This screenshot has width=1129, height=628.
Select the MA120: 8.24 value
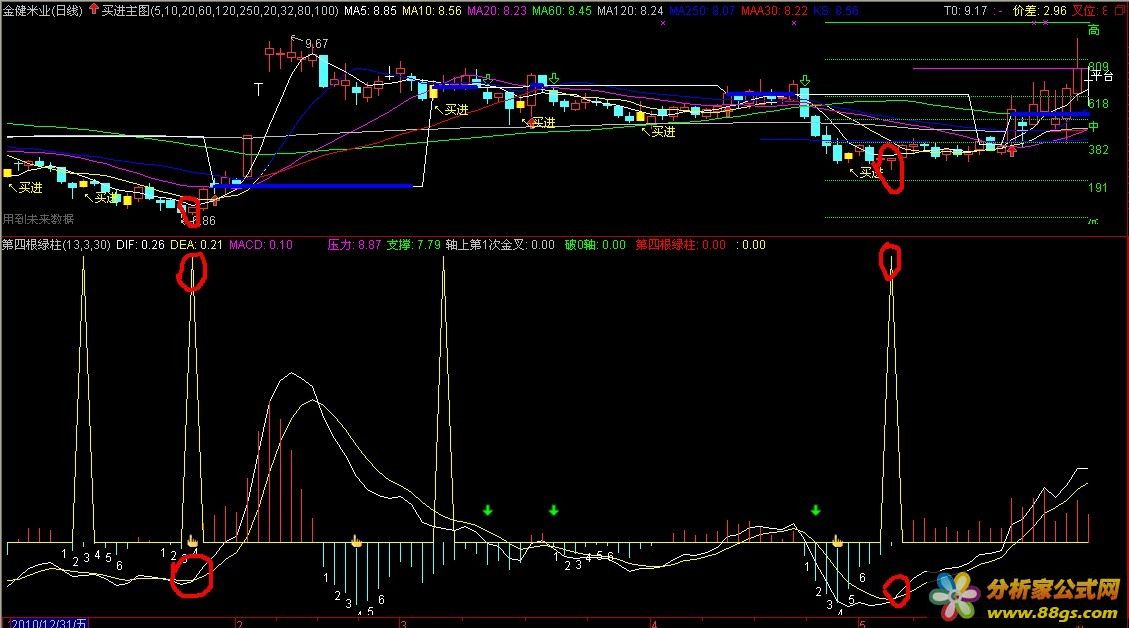coord(630,10)
